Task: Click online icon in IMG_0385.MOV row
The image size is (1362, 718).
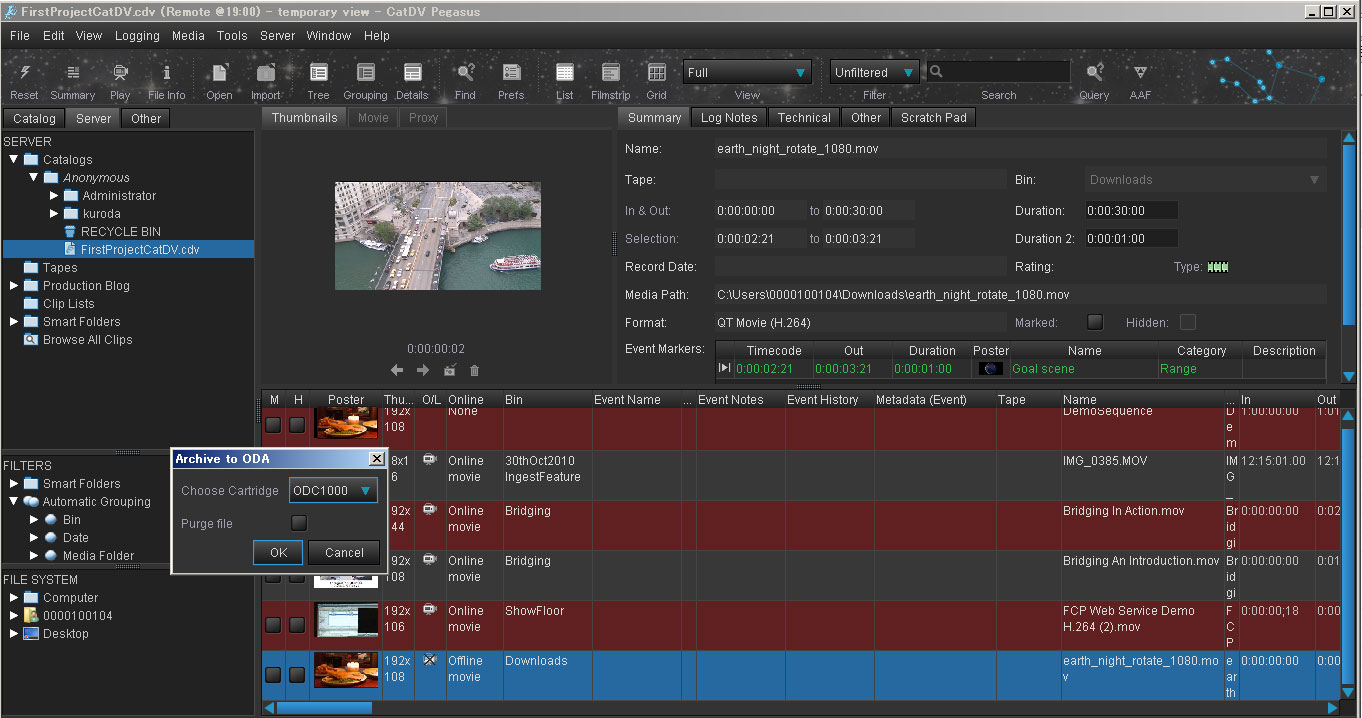Action: coord(430,459)
